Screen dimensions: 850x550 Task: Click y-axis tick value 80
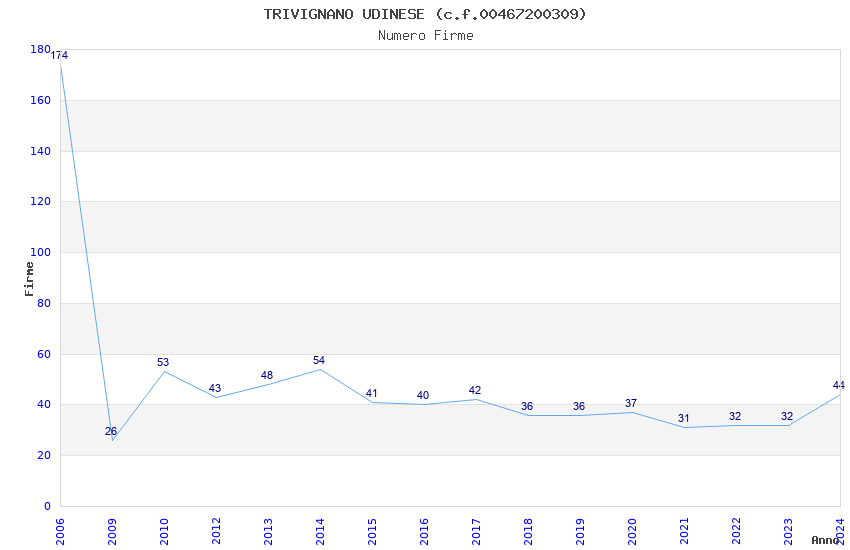[44, 303]
